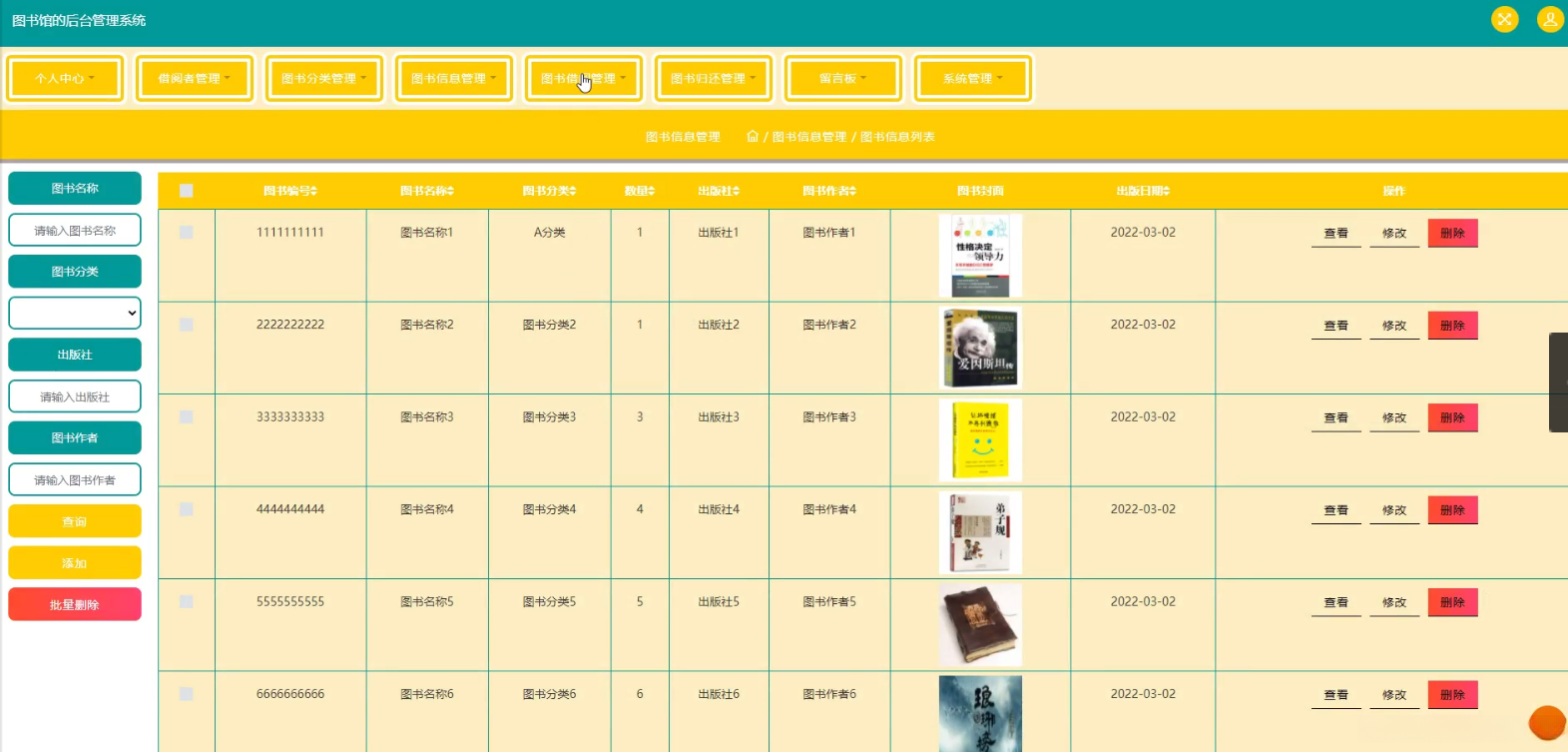Open the cover image of 图书名称1
The image size is (1568, 752).
(980, 256)
